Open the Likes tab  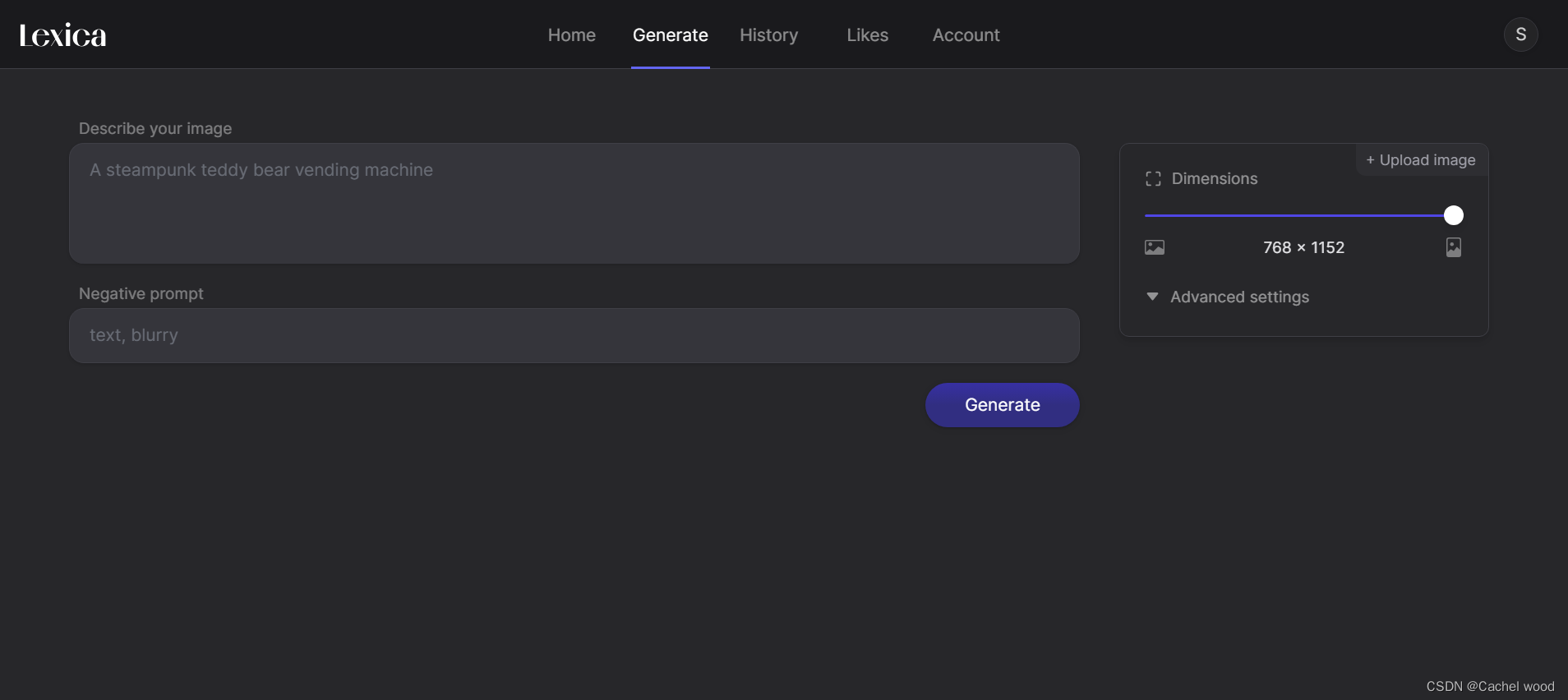[868, 35]
